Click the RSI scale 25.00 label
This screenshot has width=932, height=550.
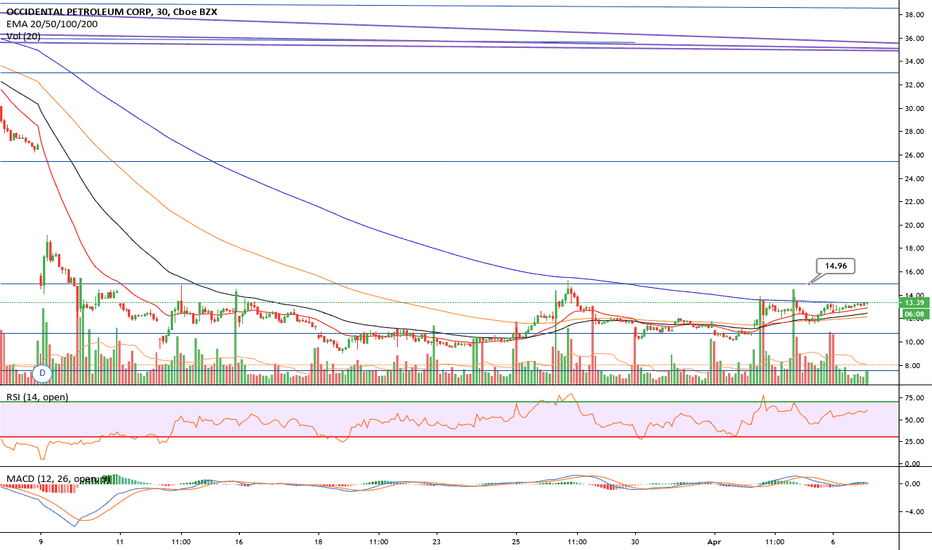coord(914,441)
